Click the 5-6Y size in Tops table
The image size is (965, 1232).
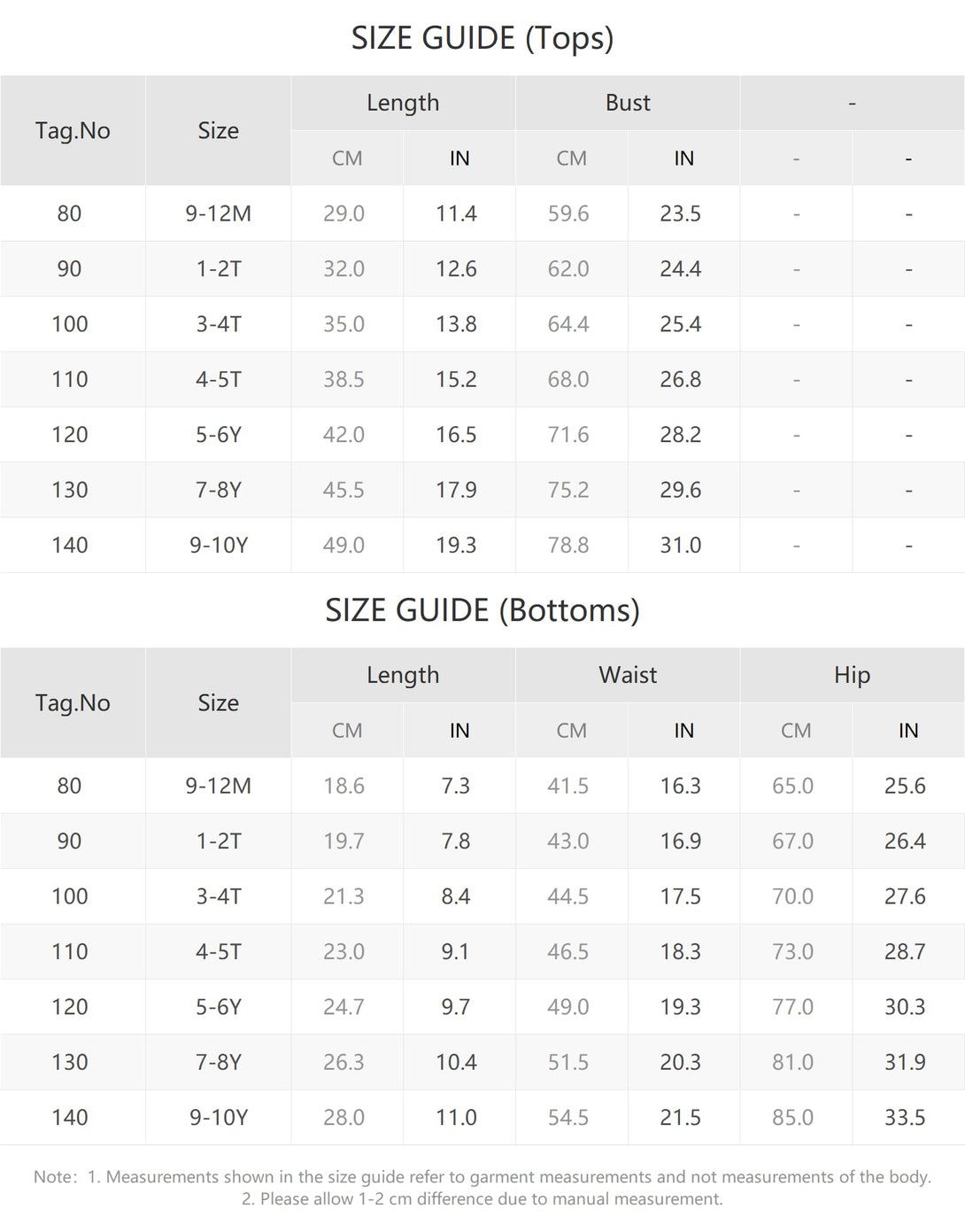pyautogui.click(x=218, y=434)
